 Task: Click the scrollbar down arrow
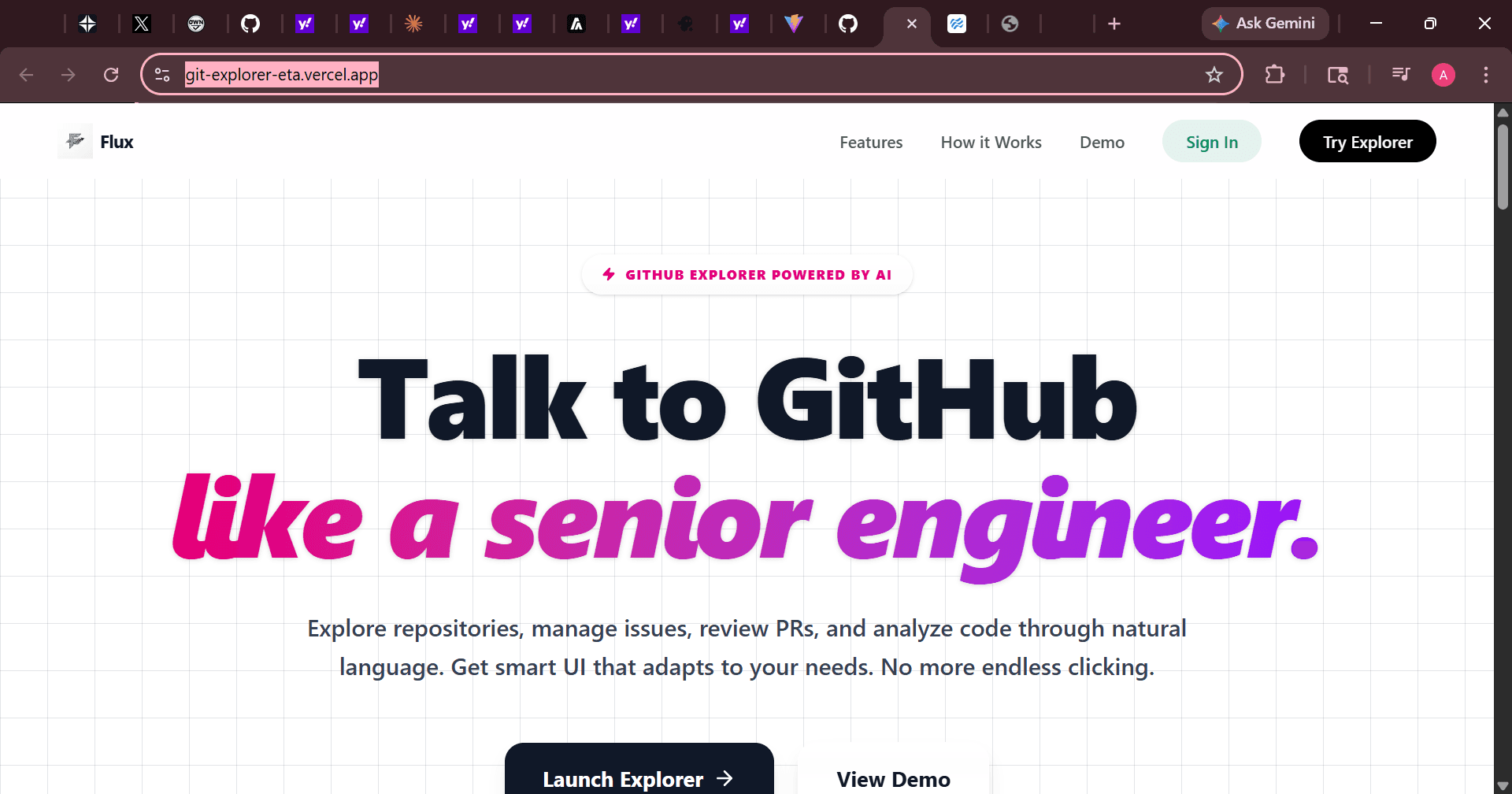click(1503, 786)
